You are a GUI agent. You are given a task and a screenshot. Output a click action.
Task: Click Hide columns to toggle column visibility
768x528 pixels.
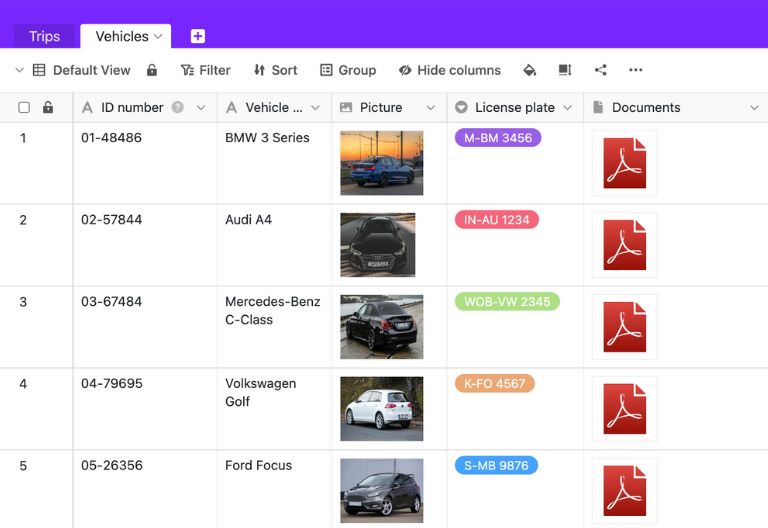449,70
